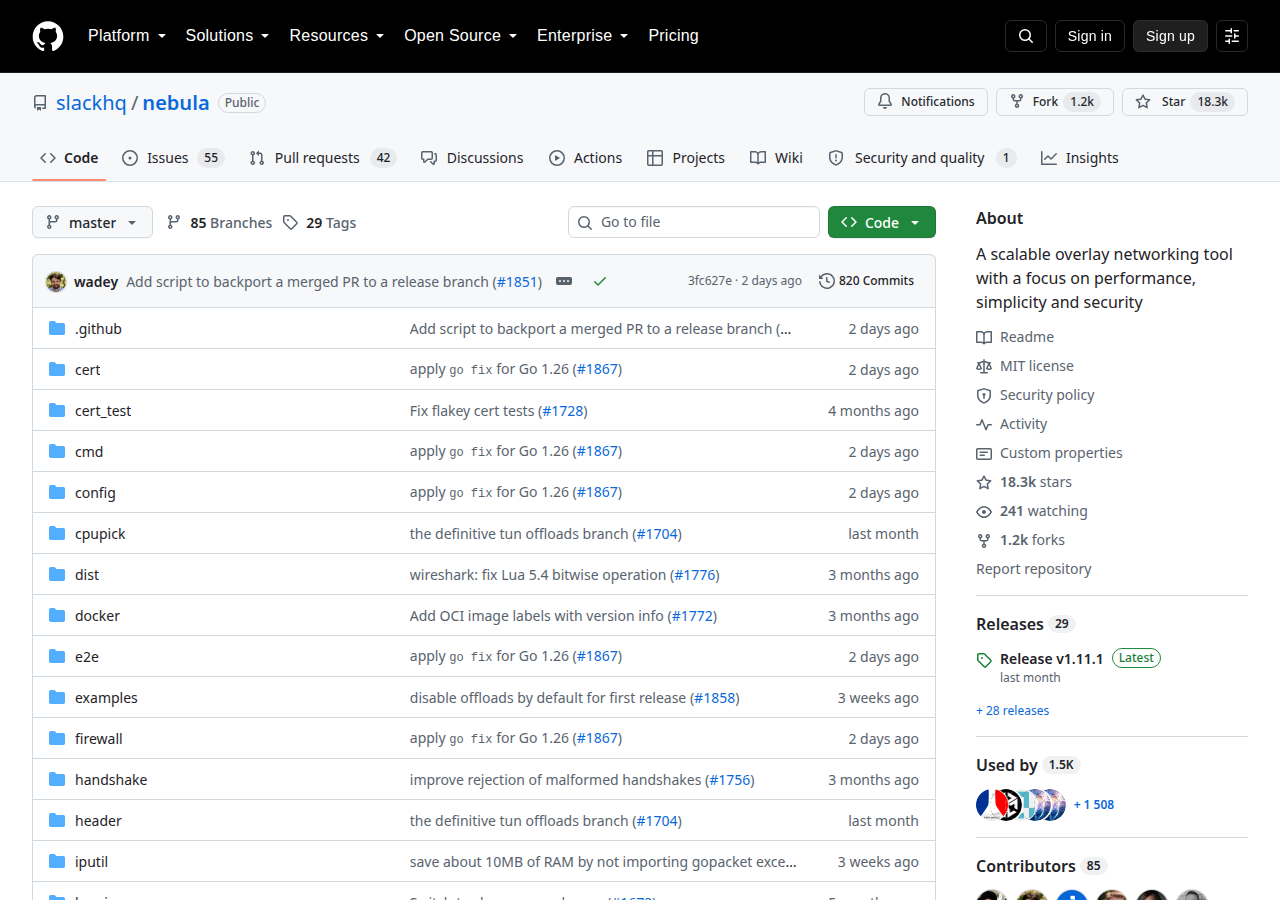Click wadey's avatar image
The width and height of the screenshot is (1280, 900).
[x=56, y=282]
